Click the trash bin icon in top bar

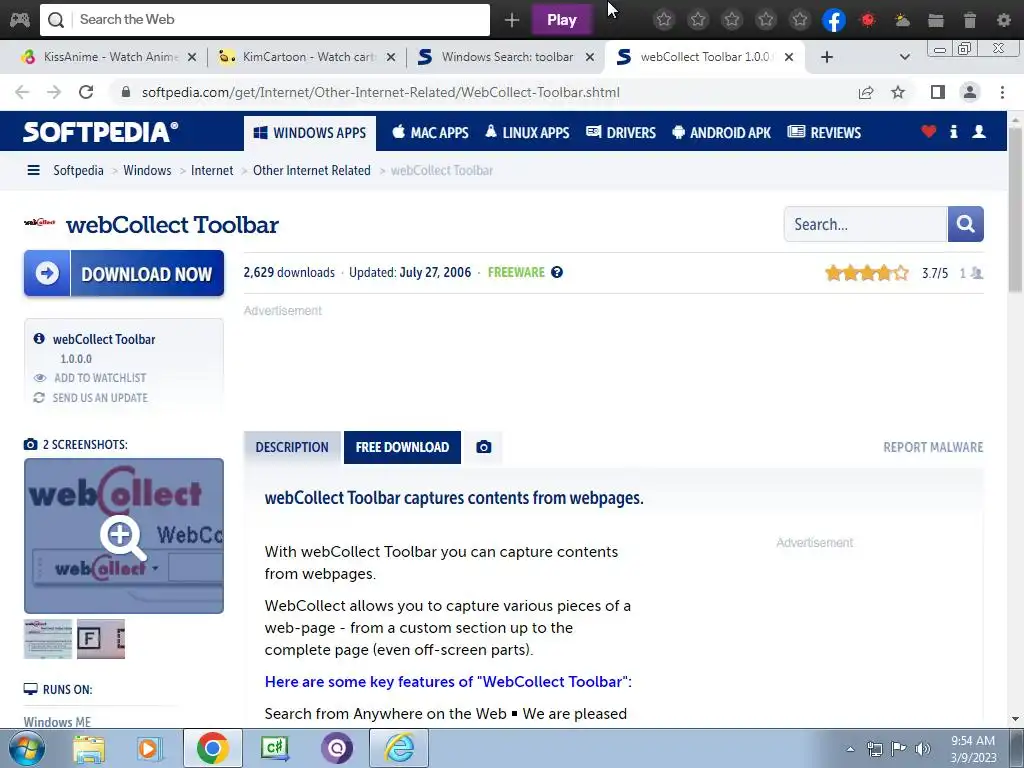click(970, 20)
